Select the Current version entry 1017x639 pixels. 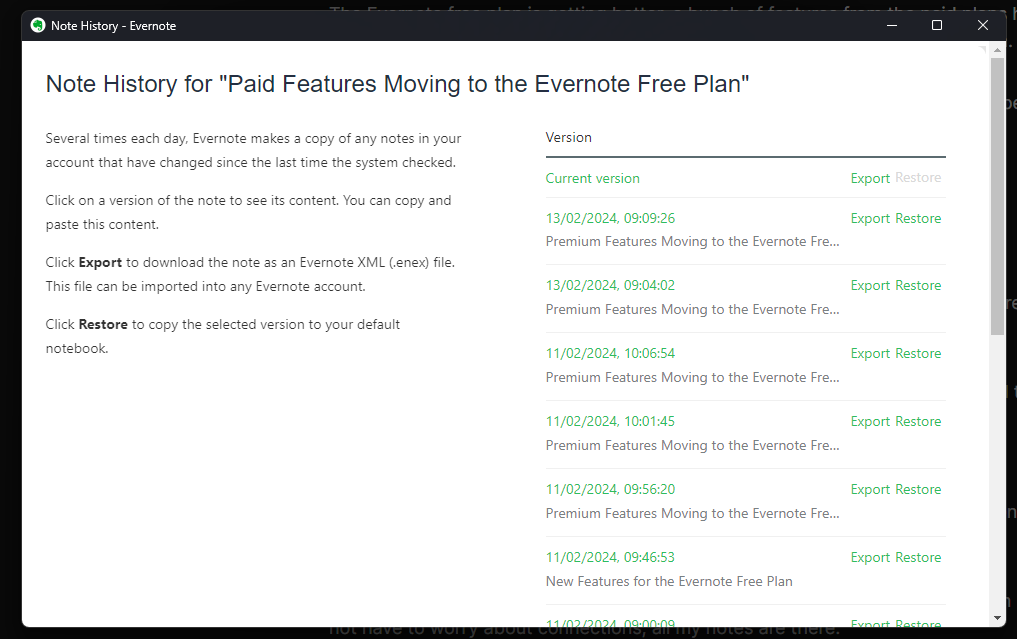click(592, 177)
